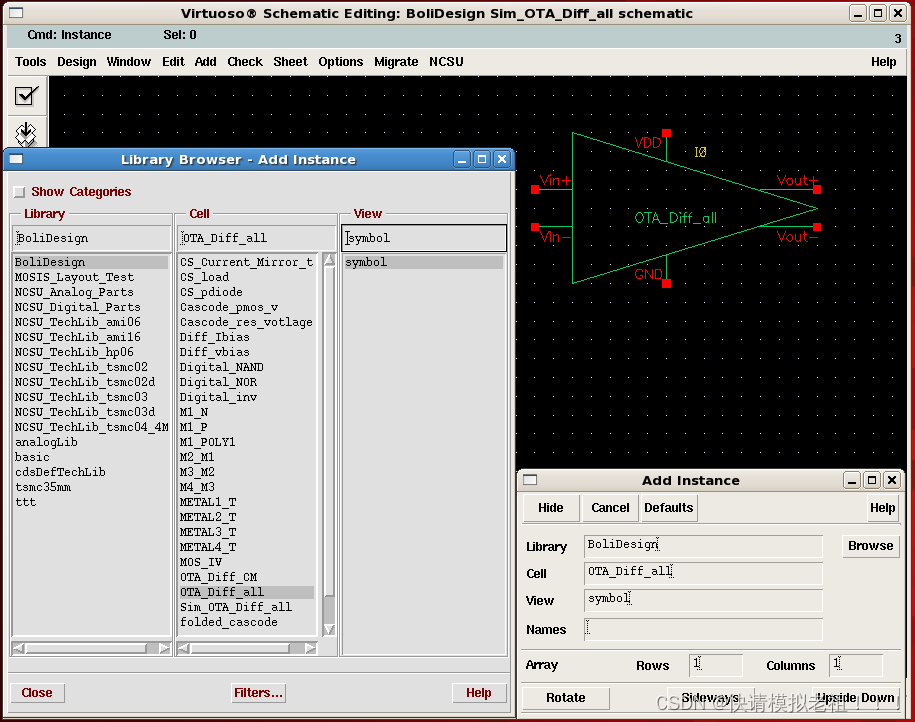Open Virtuoso main window menu icon in title bar
The image size is (915, 722).
coord(16,12)
